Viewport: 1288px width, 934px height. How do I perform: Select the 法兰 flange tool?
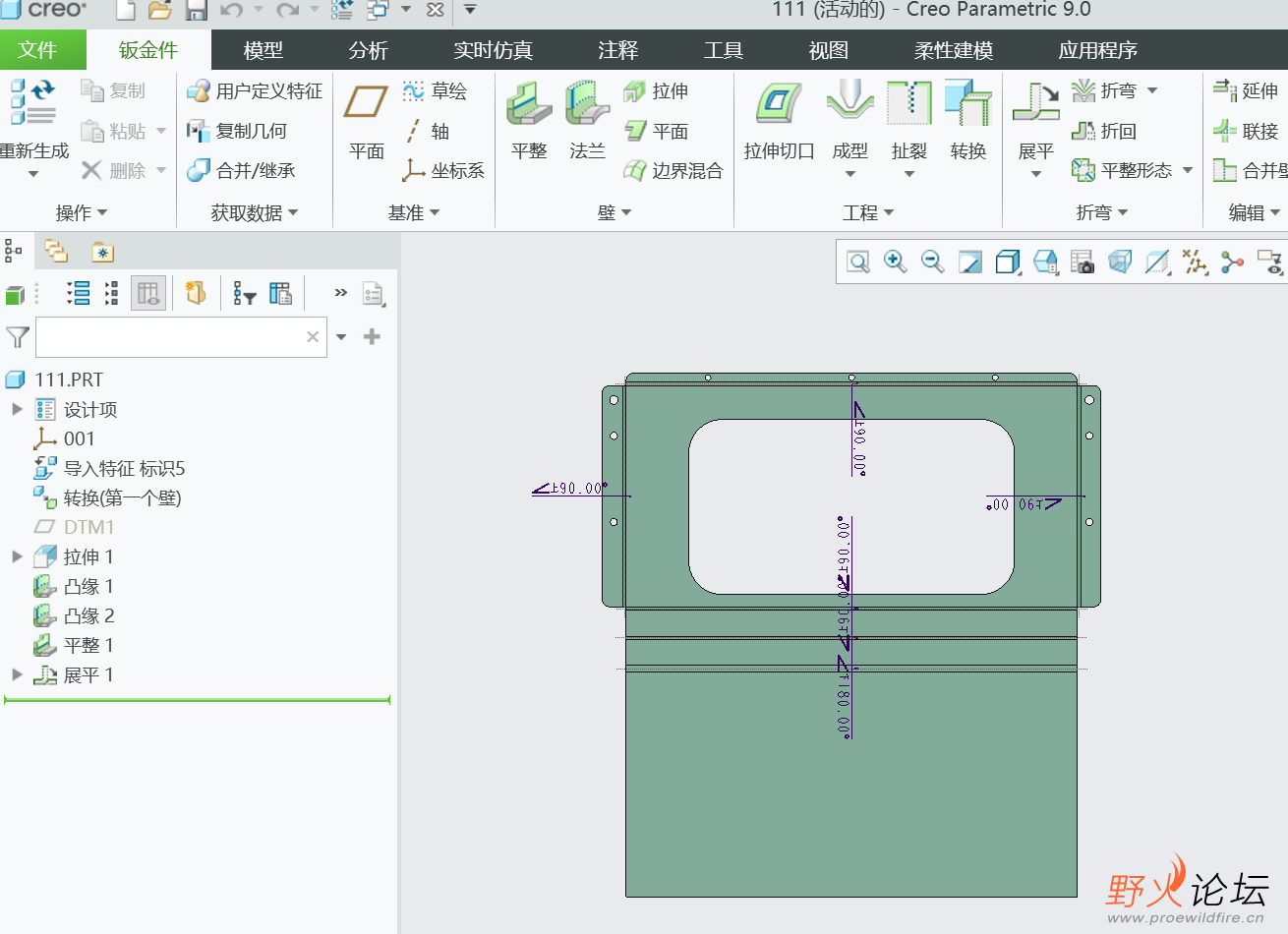(x=587, y=121)
